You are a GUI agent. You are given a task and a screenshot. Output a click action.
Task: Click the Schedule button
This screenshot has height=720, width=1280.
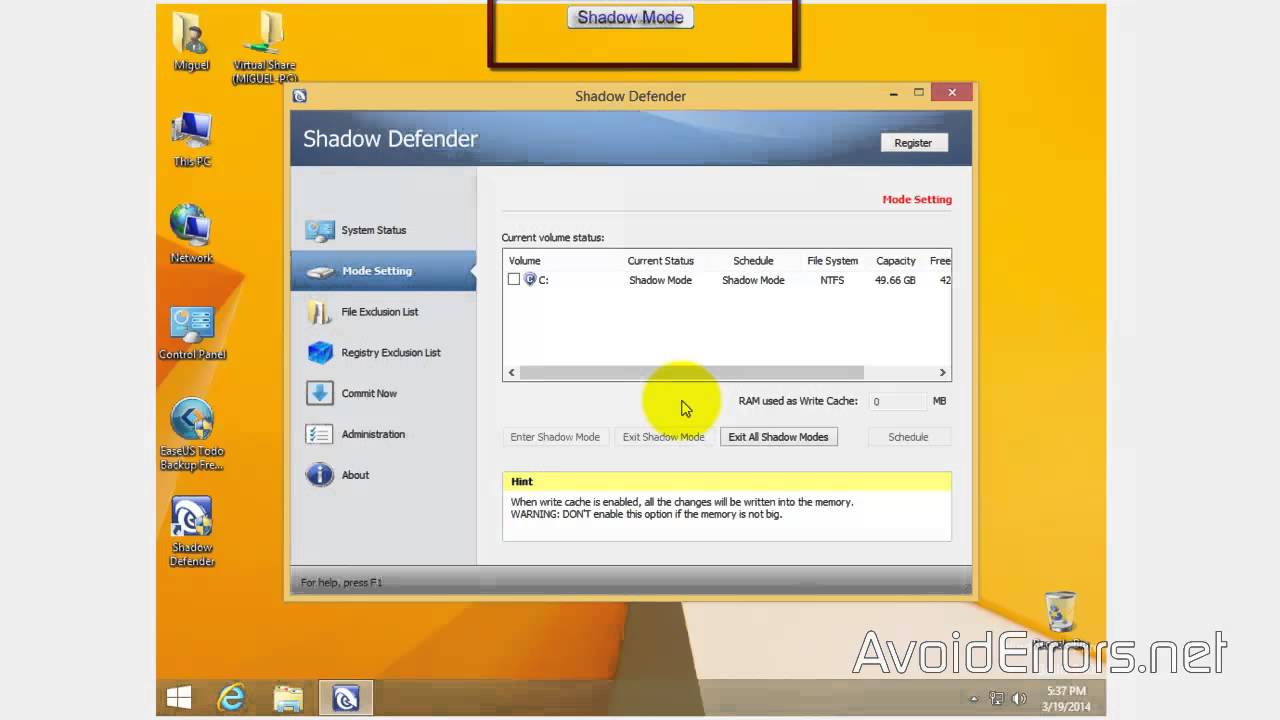tap(908, 437)
